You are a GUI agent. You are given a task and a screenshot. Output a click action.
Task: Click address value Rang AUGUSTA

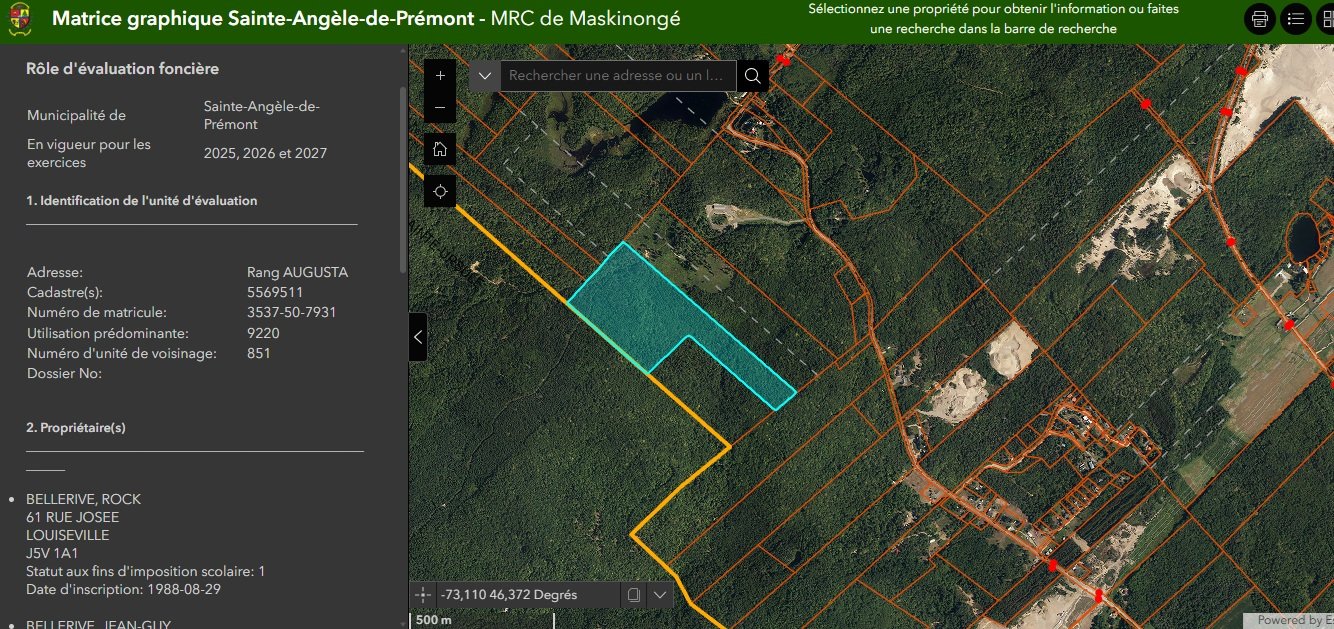(298, 272)
